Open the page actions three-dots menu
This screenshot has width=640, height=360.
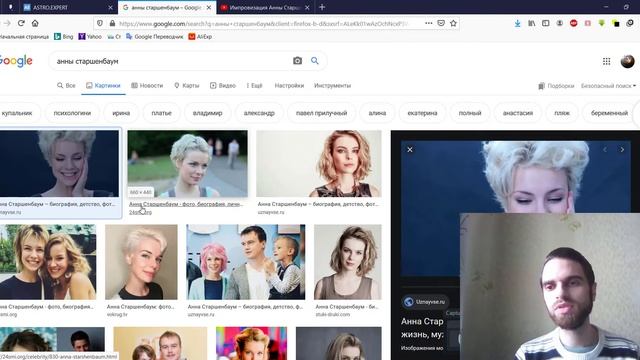(429, 23)
